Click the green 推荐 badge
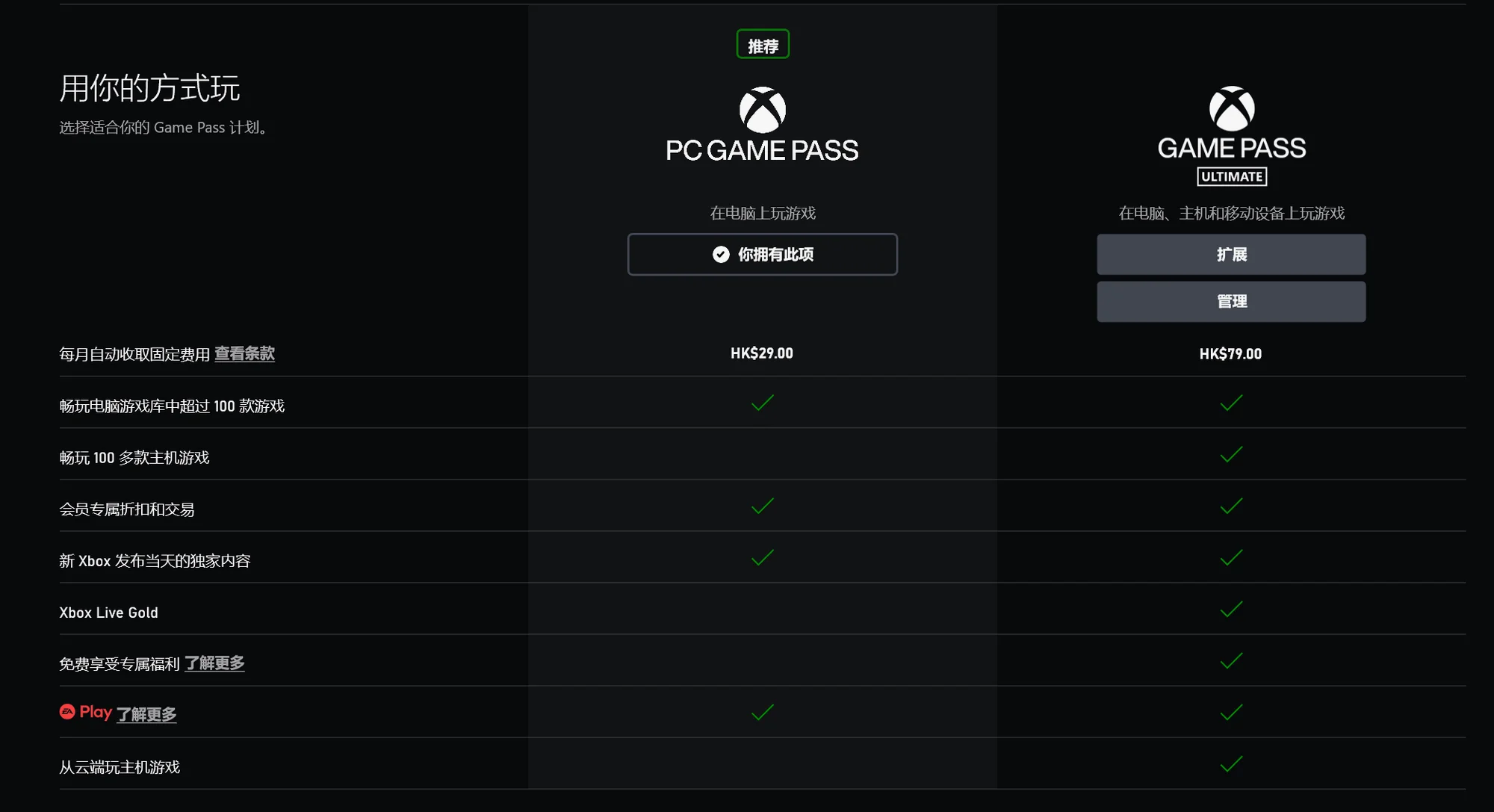Image resolution: width=1494 pixels, height=812 pixels. (763, 44)
